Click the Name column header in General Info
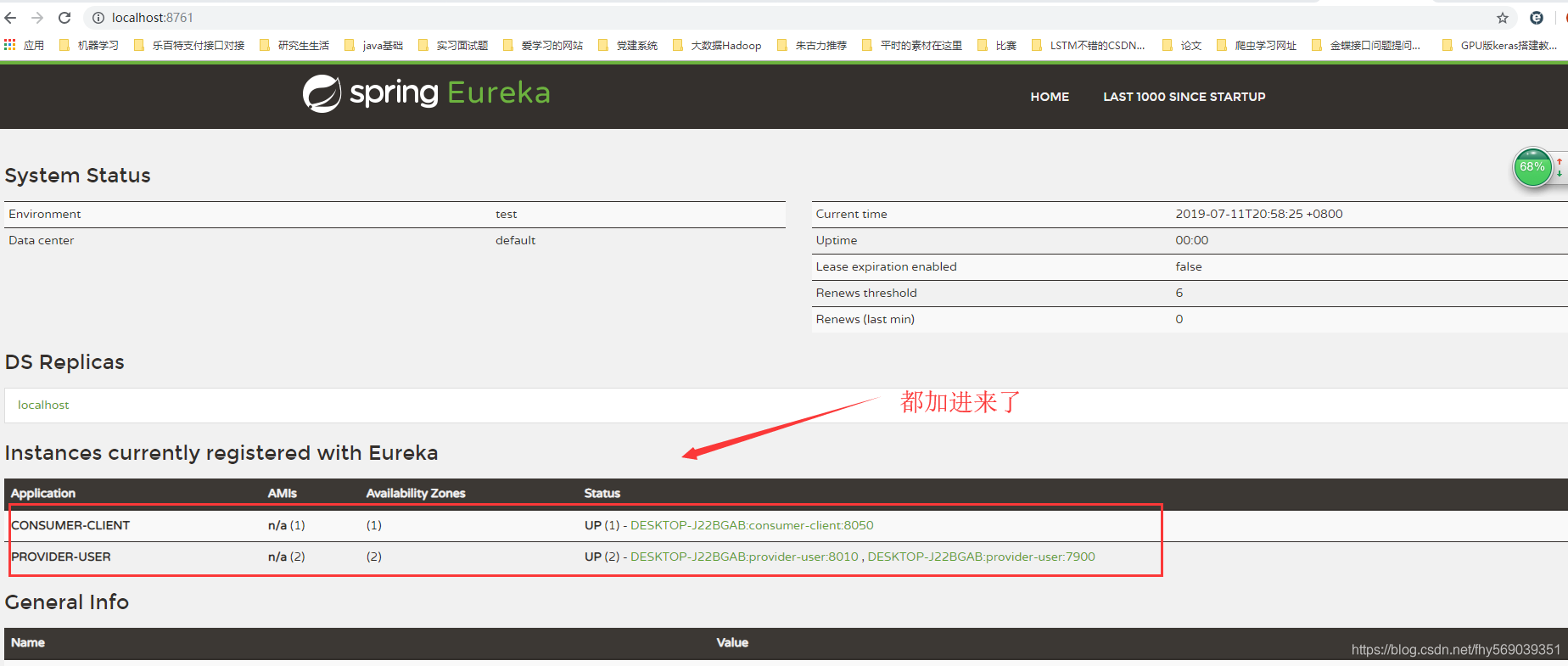The width and height of the screenshot is (1568, 666). [28, 642]
